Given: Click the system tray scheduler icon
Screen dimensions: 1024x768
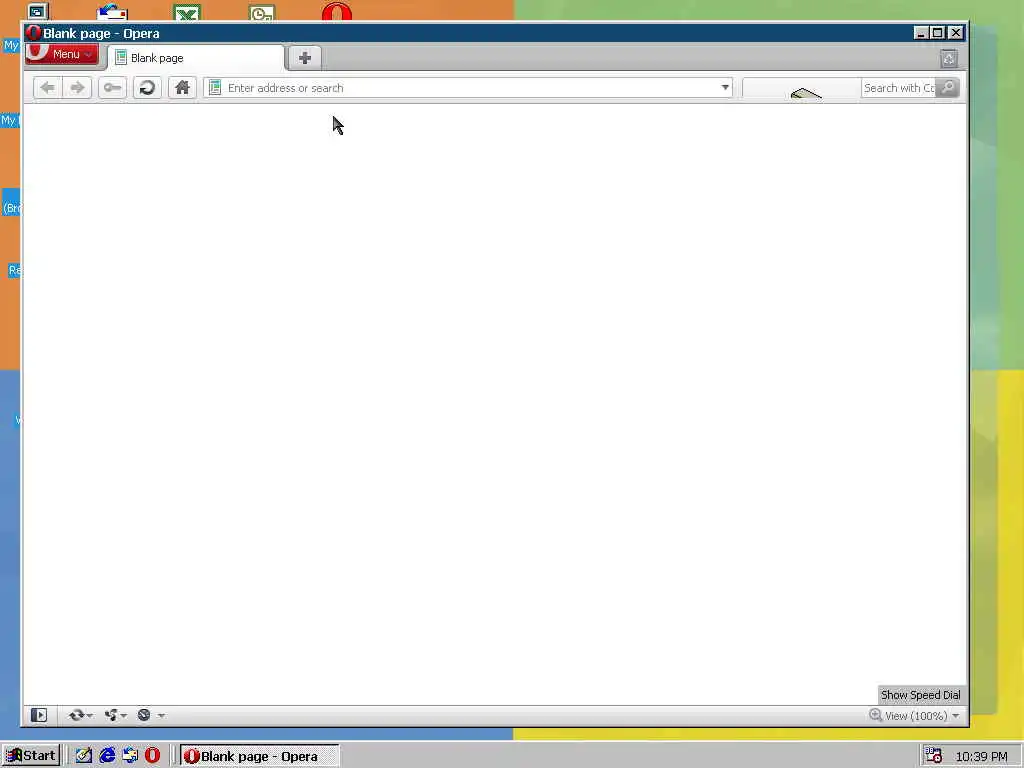Looking at the screenshot, I should coord(933,756).
